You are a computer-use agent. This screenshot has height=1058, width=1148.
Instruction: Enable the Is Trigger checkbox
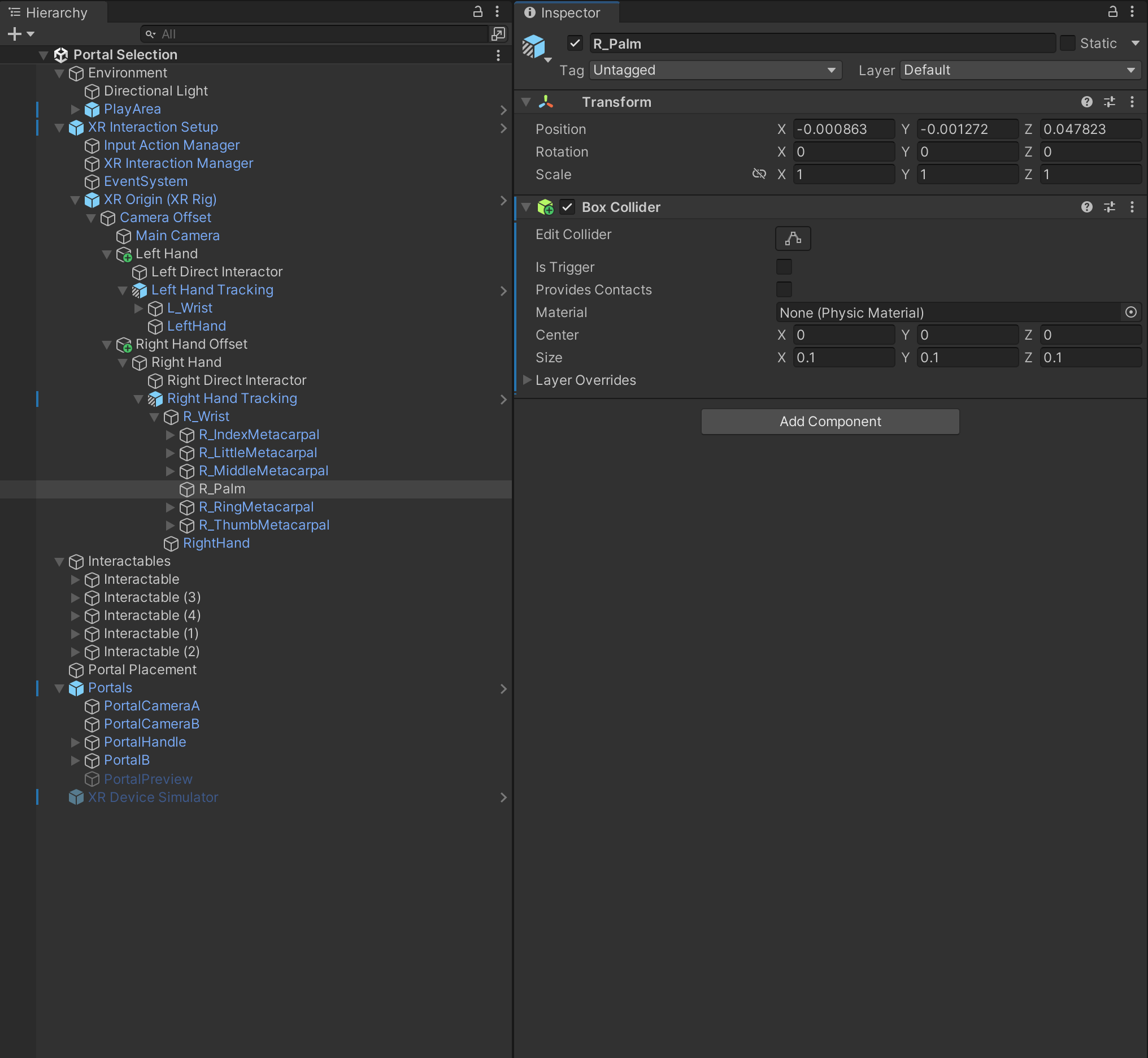784,267
